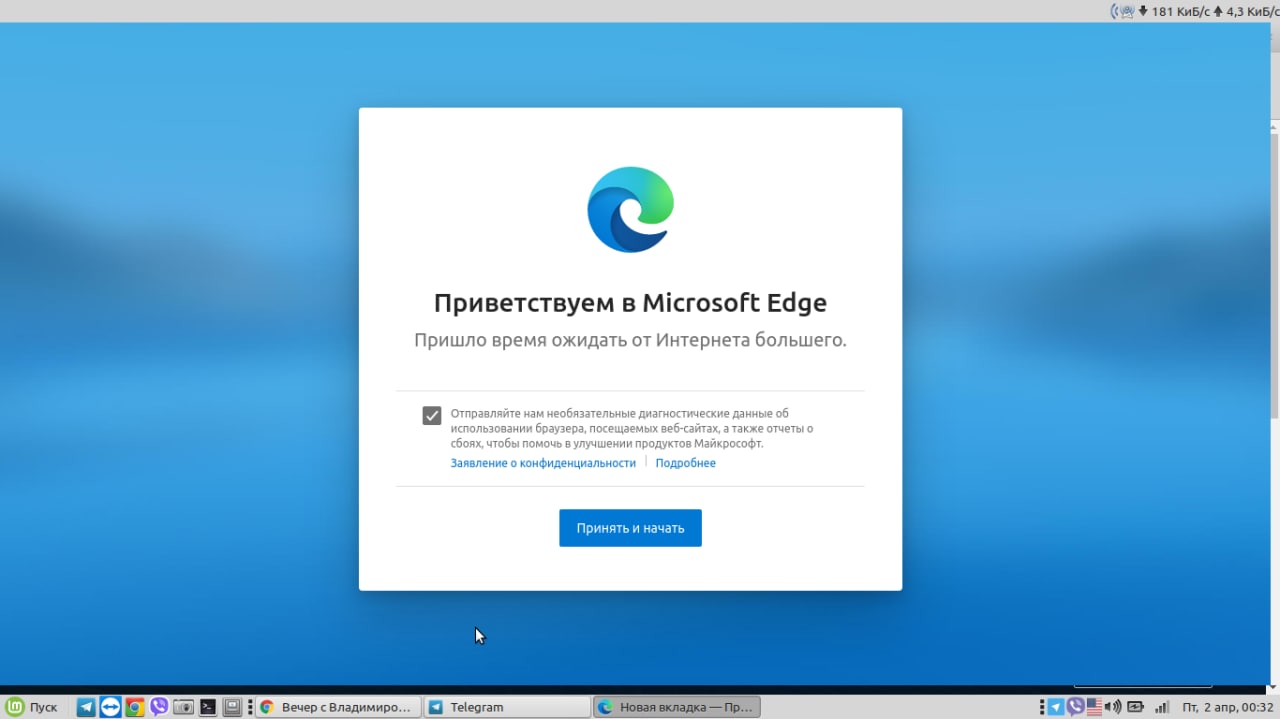Screen dimensions: 1280x719
Task: Launch Telegram from the taskbar launcher
Action: [87, 707]
